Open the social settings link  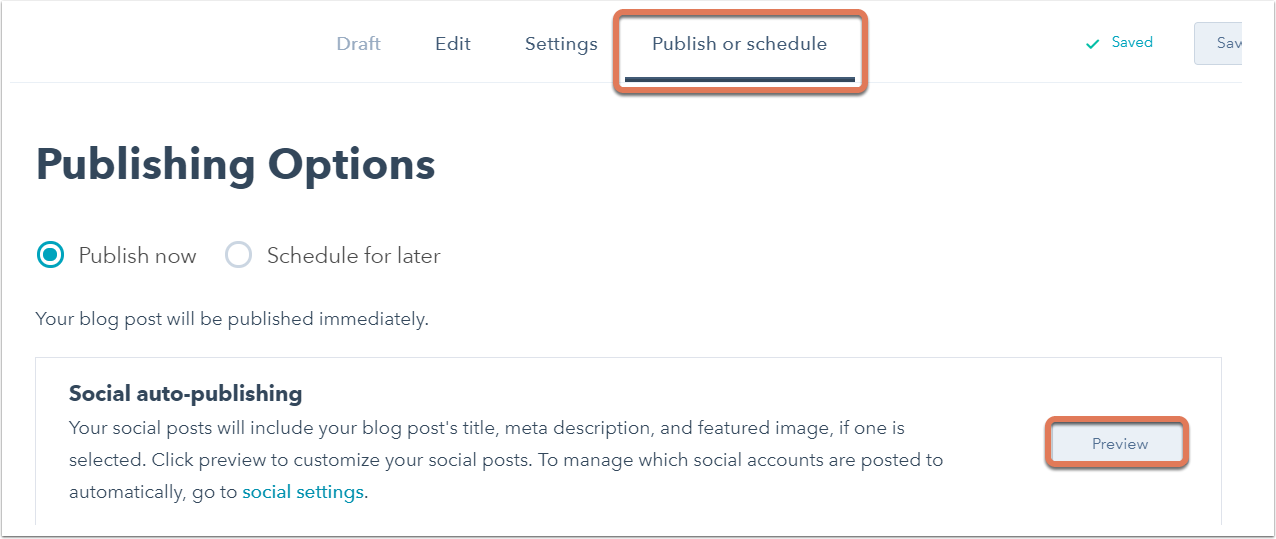[303, 492]
